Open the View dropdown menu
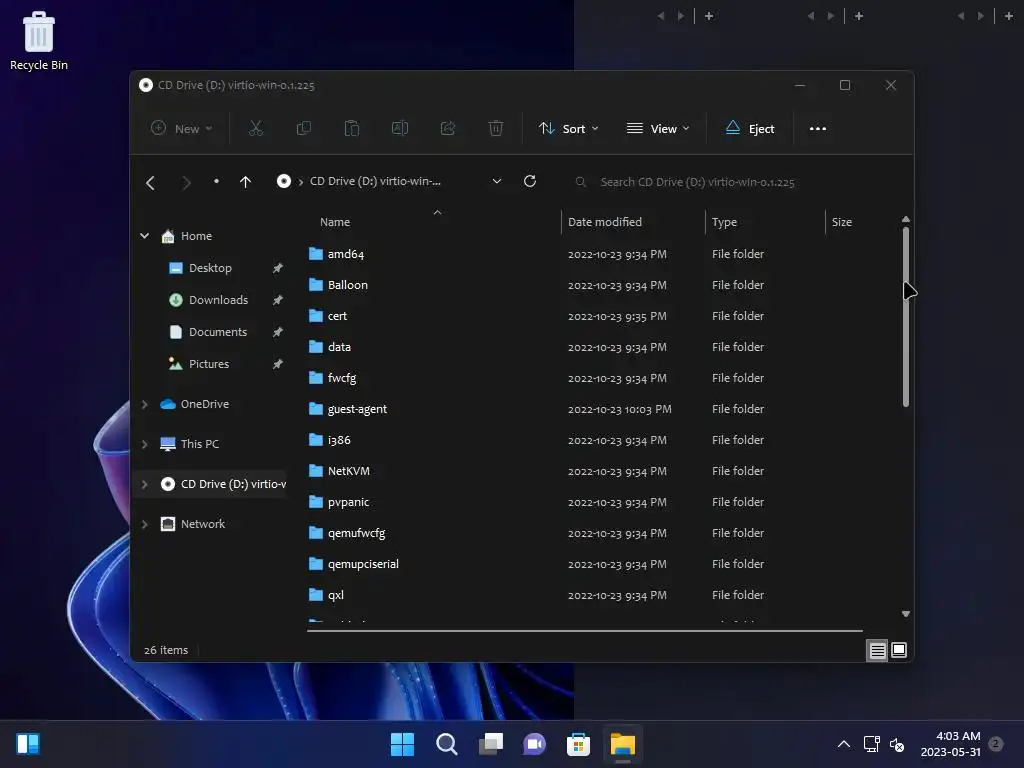The width and height of the screenshot is (1024, 768). point(658,129)
